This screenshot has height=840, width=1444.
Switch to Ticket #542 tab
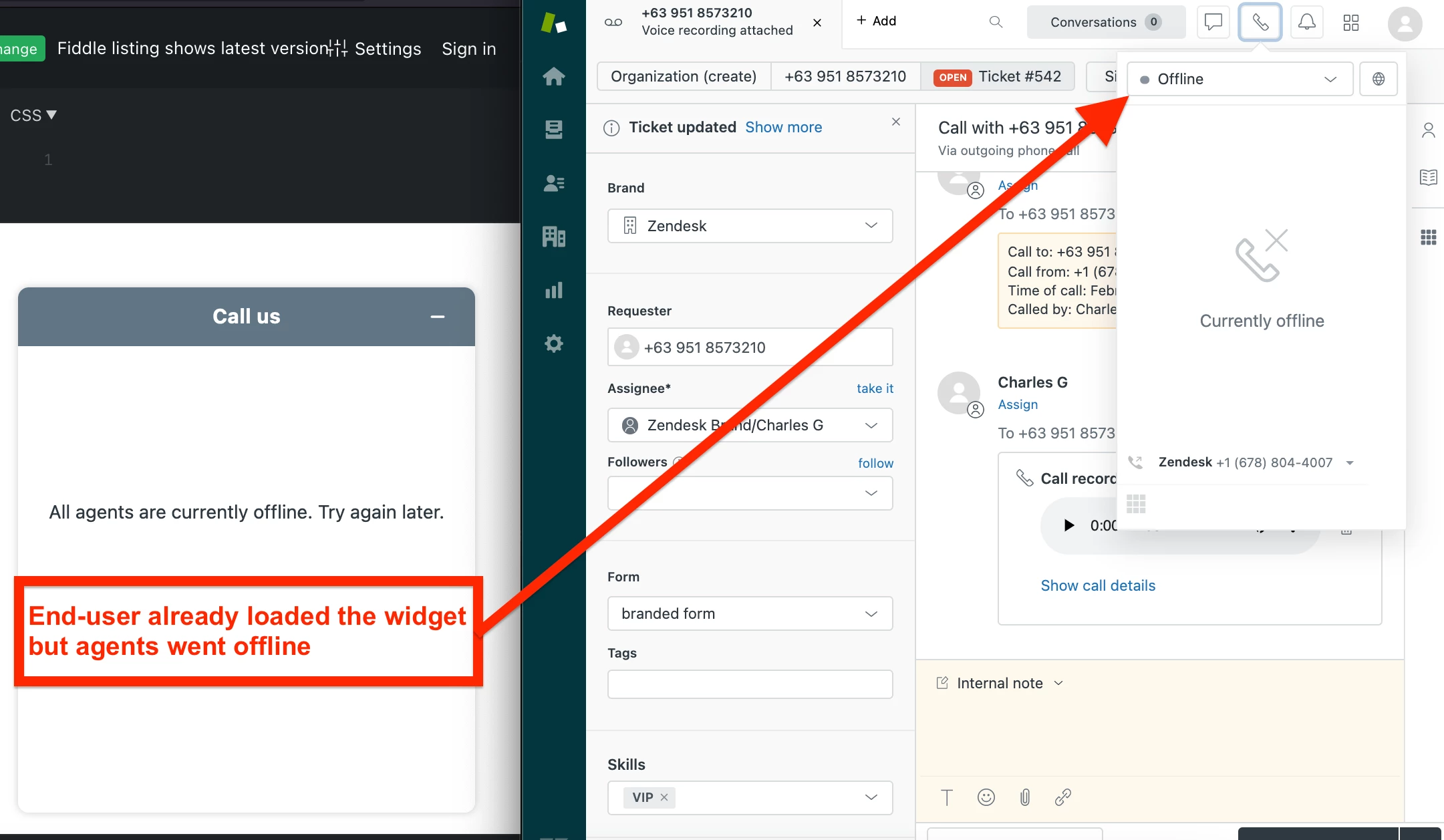[x=998, y=76]
